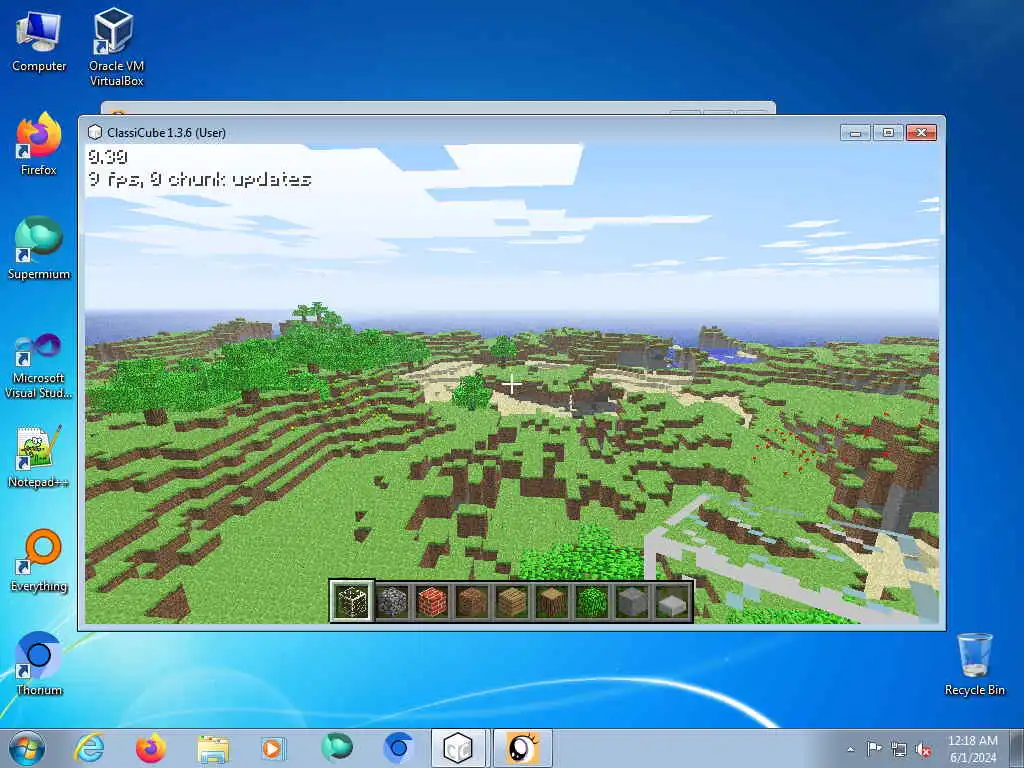The image size is (1024, 768).
Task: Select the cobblestone block in the hotbar
Action: pyautogui.click(x=392, y=601)
